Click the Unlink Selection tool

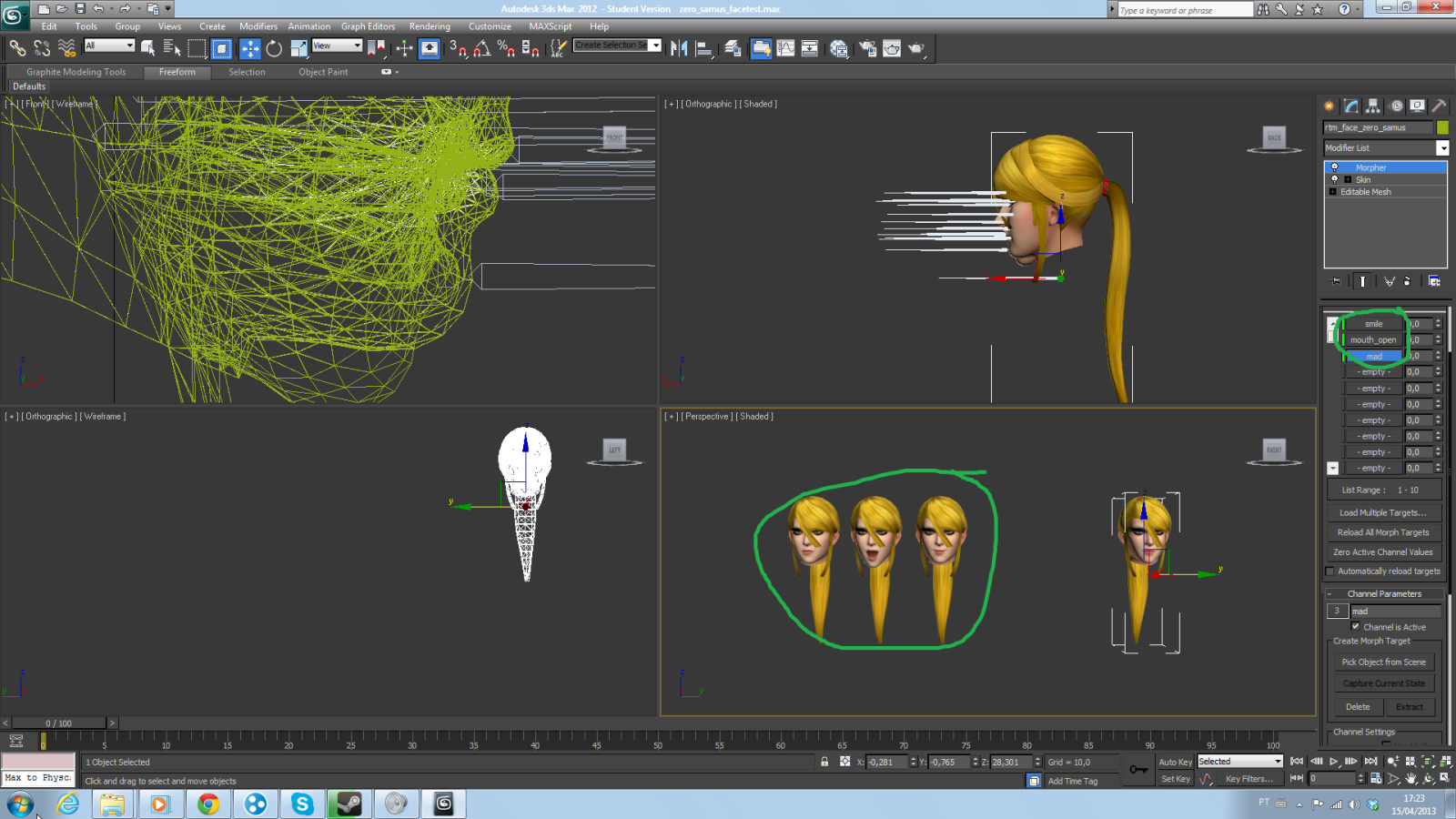pos(42,48)
